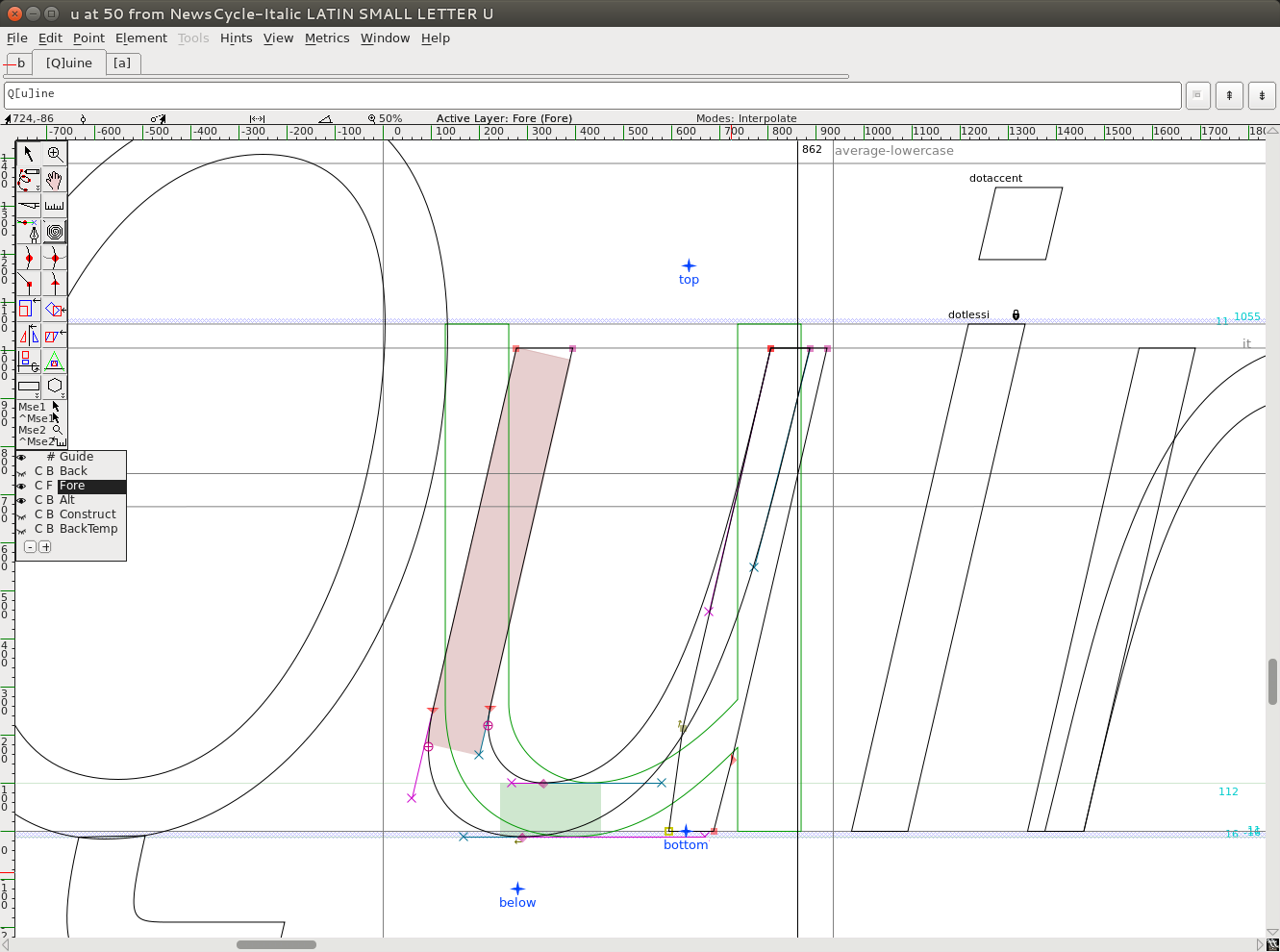The height and width of the screenshot is (952, 1280).
Task: Click the Q[u]ine word list text field
Action: (591, 94)
